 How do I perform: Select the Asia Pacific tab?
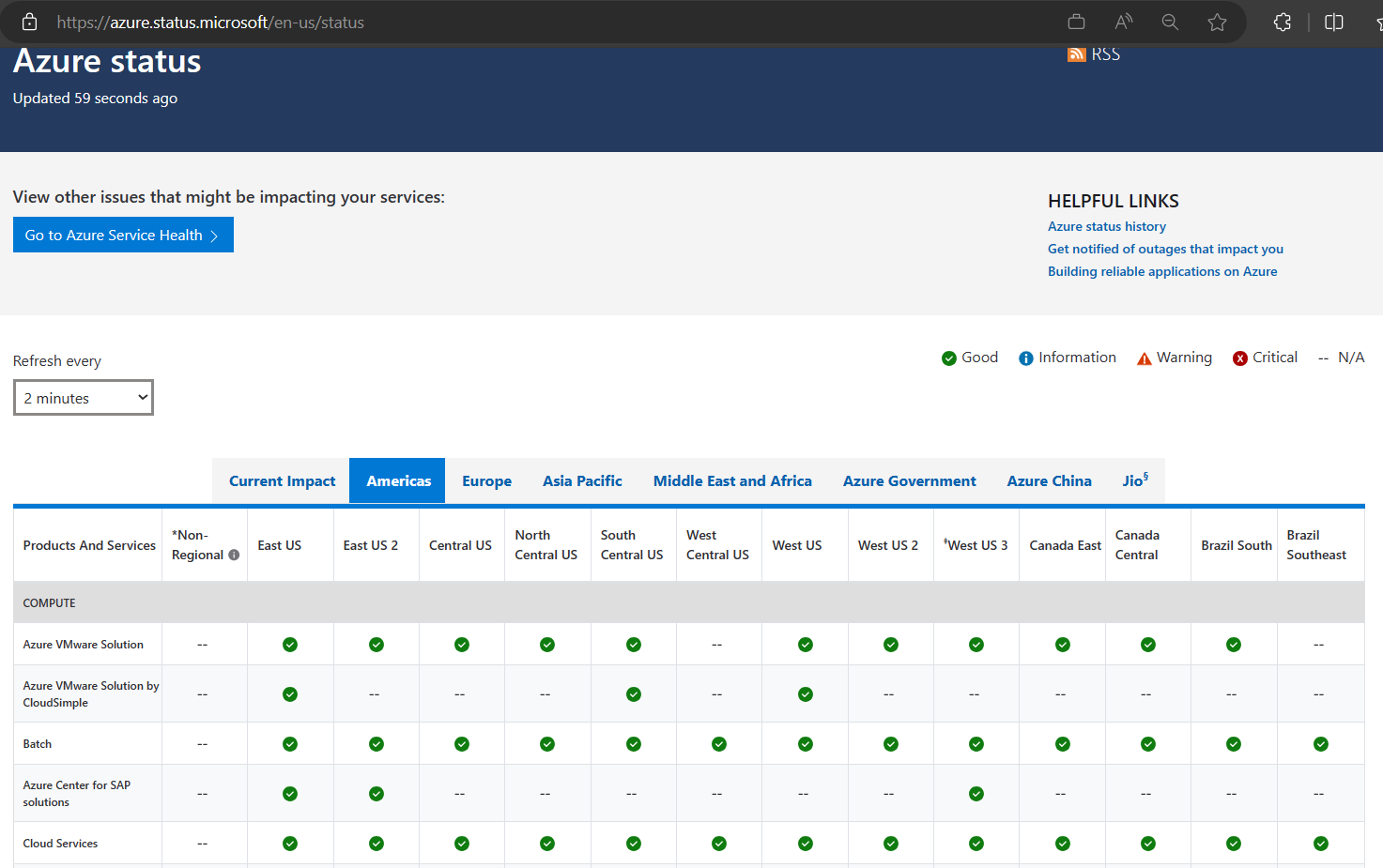(582, 481)
